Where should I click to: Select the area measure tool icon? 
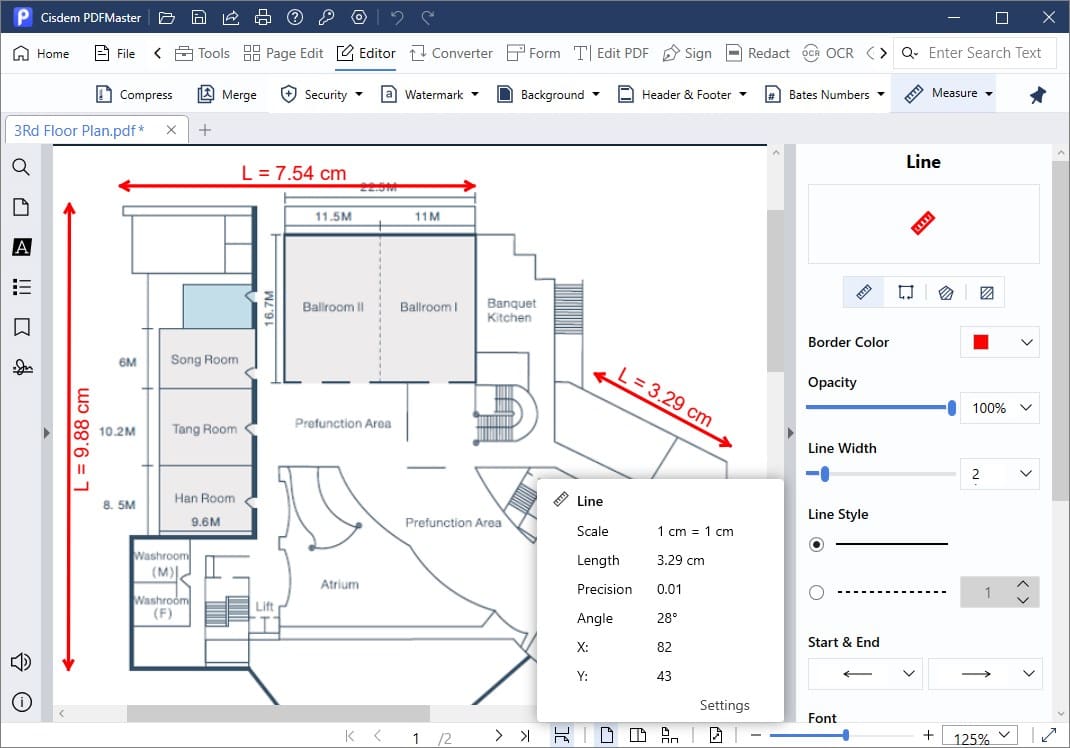click(x=946, y=293)
